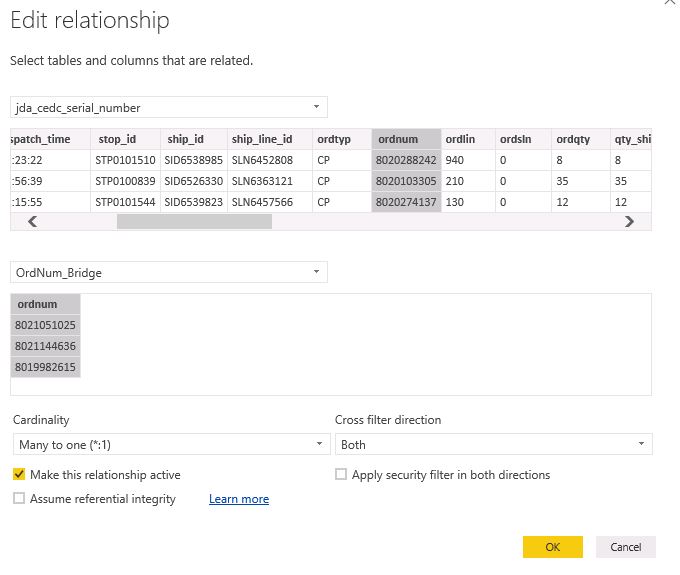Open the Learn more link
The height and width of the screenshot is (575, 680).
coord(239,499)
